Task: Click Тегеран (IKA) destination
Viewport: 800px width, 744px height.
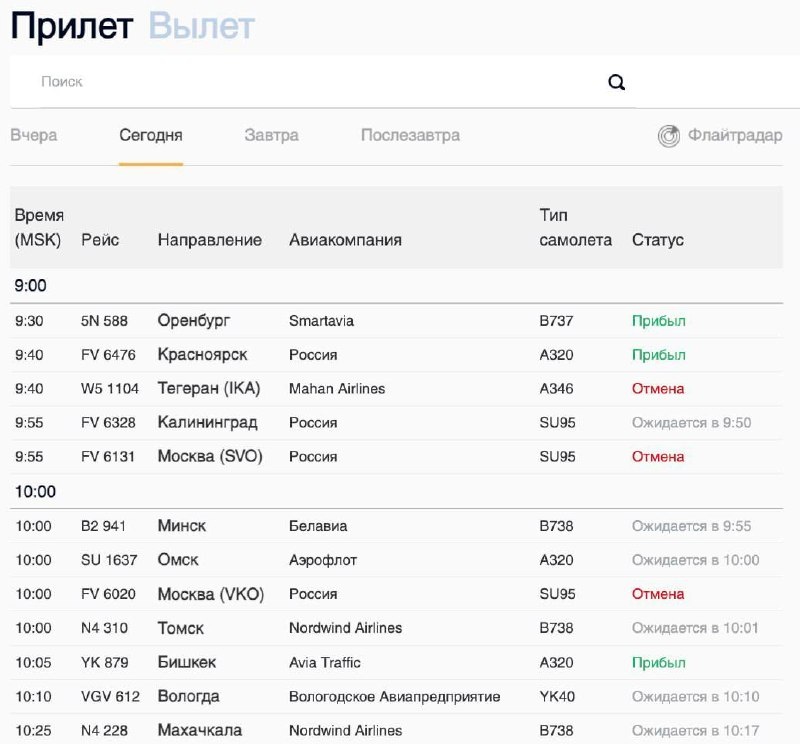Action: [x=209, y=388]
